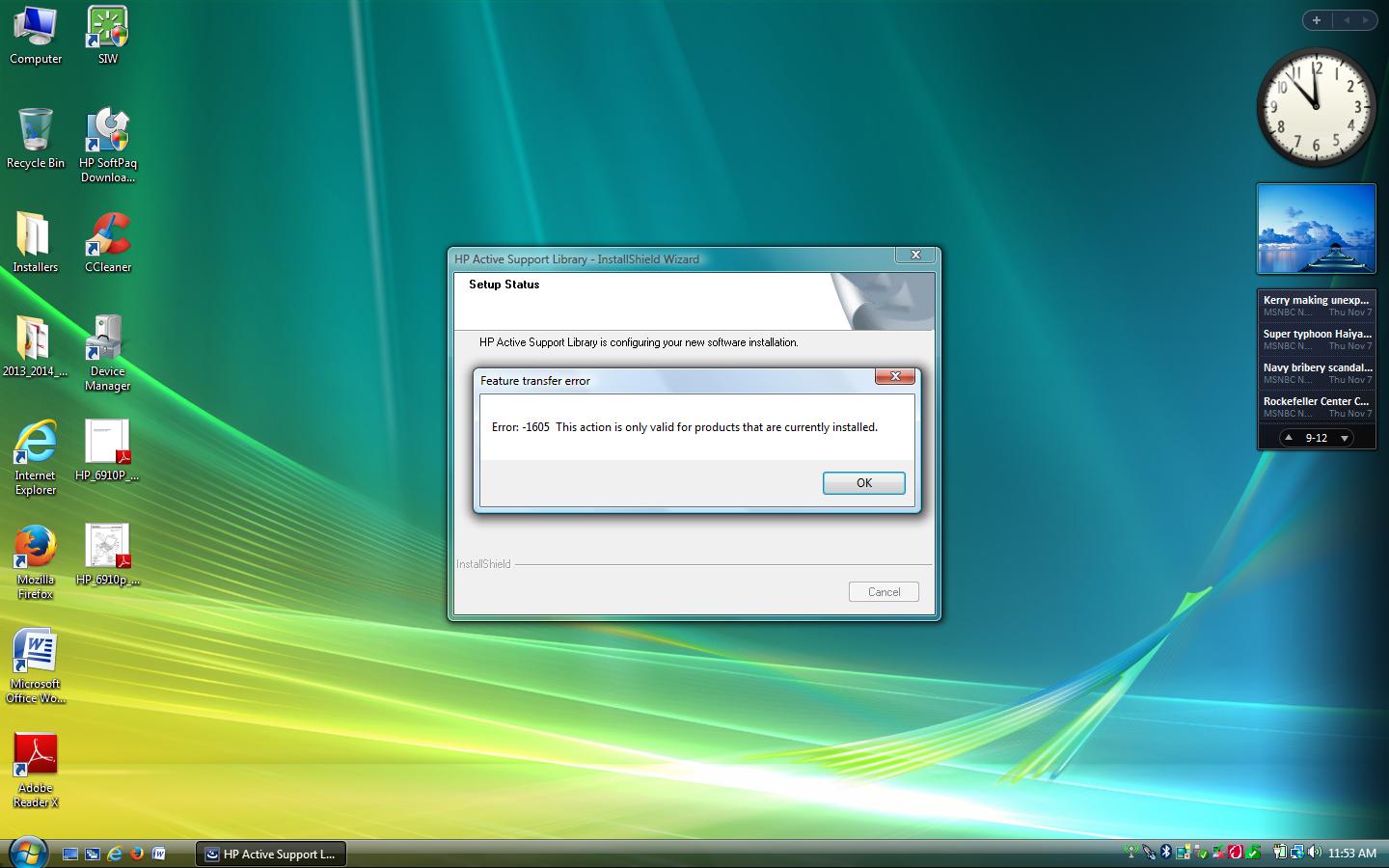Launch Word from Quick Launch
Image resolution: width=1389 pixels, height=868 pixels.
159,854
